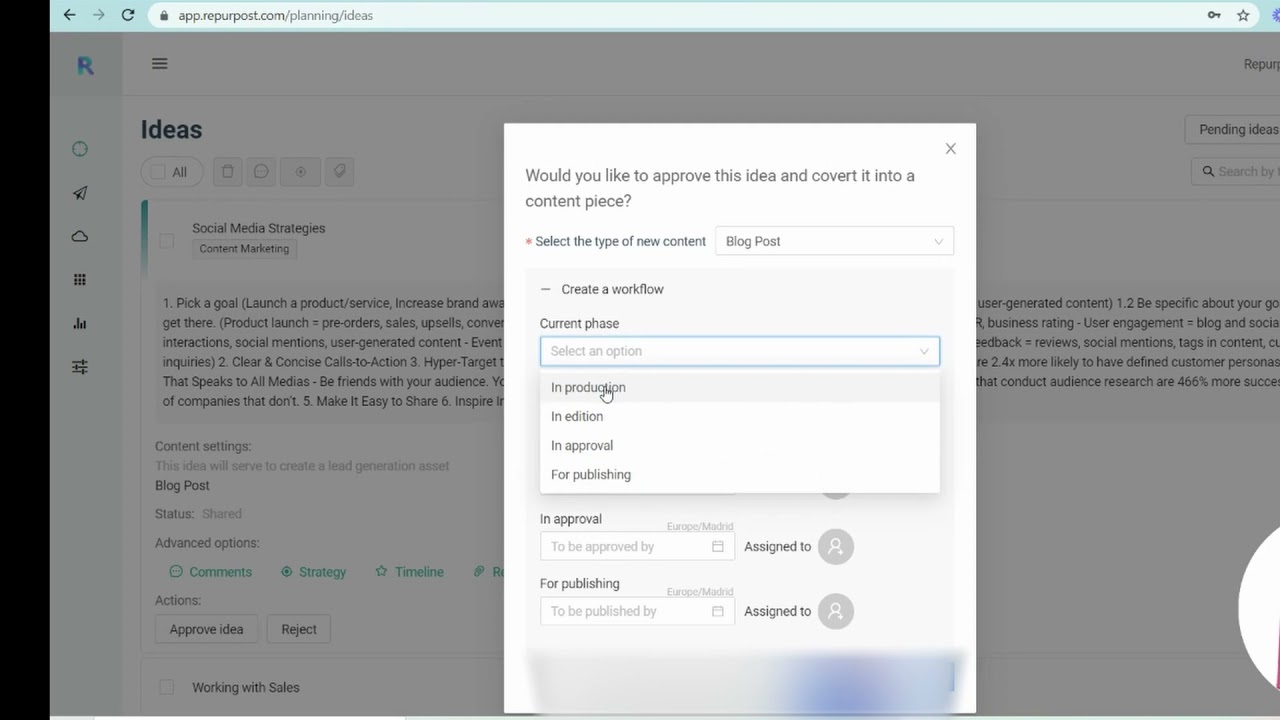Click the Social Media Strategies title

tap(259, 228)
